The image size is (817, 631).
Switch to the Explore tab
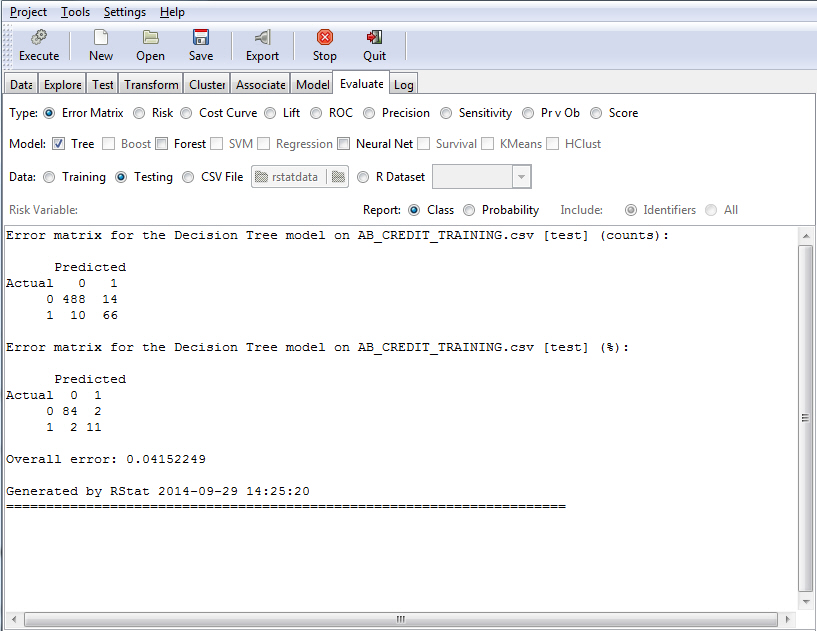coord(63,84)
